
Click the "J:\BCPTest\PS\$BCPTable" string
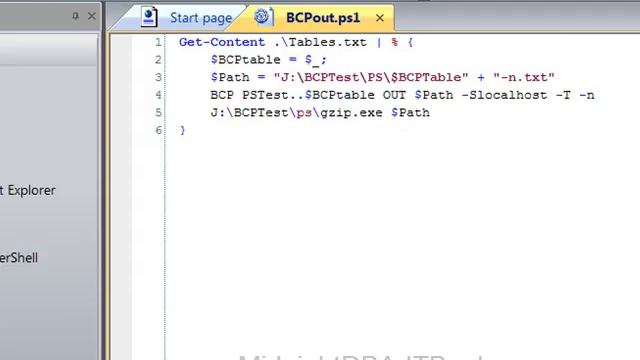371,77
